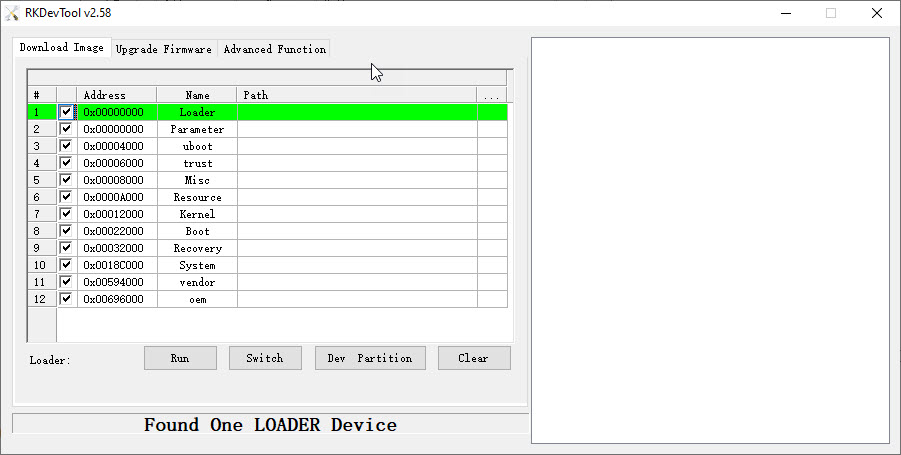The width and height of the screenshot is (901, 455).
Task: Click inside the empty log output panel
Action: 710,240
